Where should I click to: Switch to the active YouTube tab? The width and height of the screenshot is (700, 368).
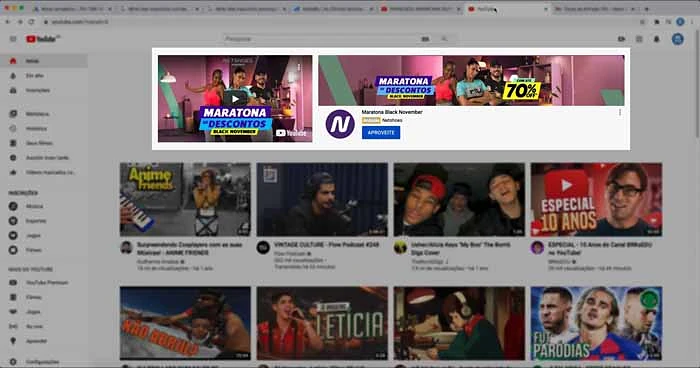(x=508, y=9)
